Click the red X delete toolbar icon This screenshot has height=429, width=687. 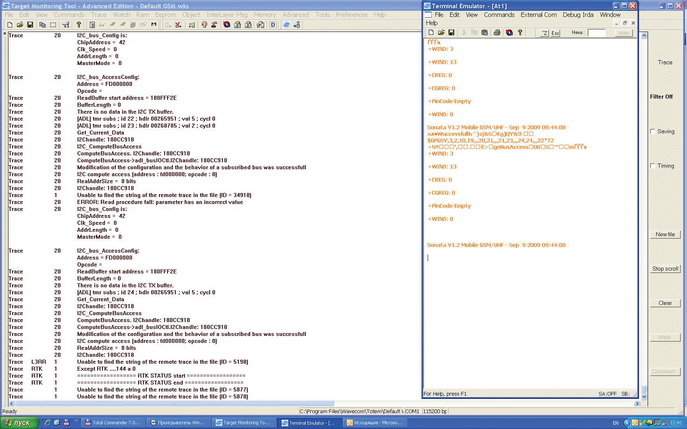point(178,25)
